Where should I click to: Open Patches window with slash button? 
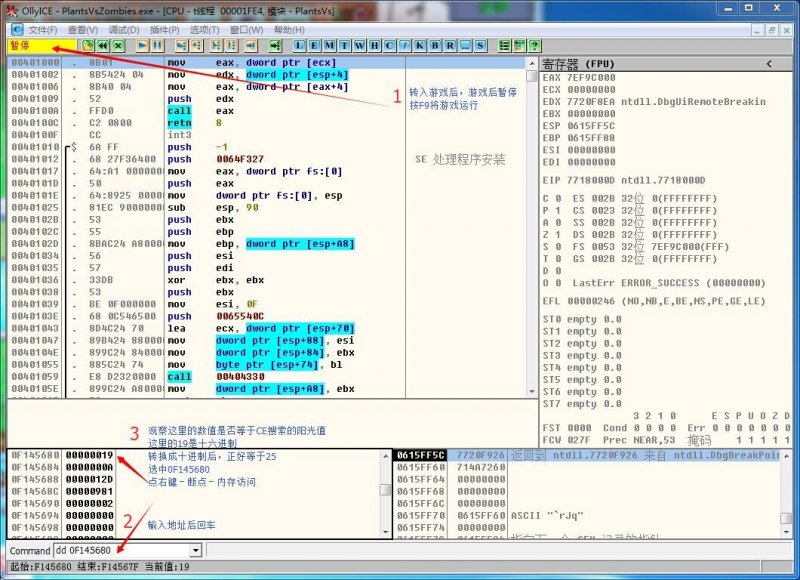click(405, 46)
